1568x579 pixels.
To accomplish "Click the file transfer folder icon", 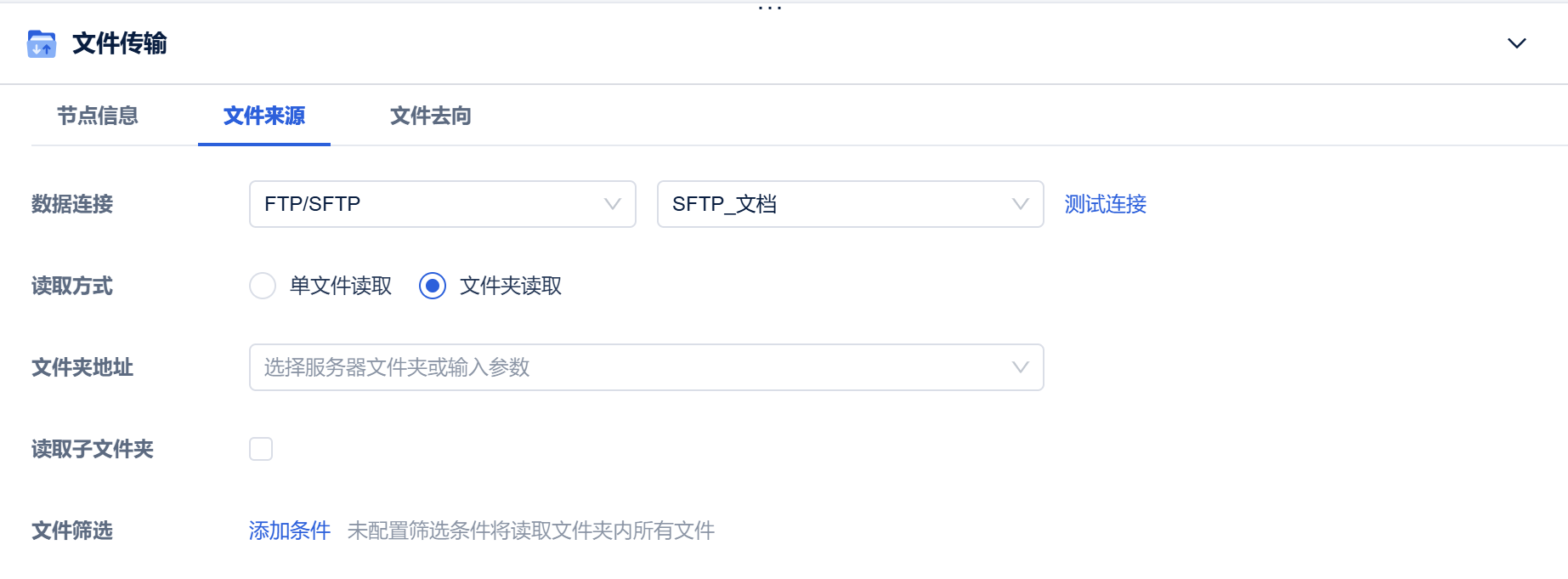I will point(42,43).
